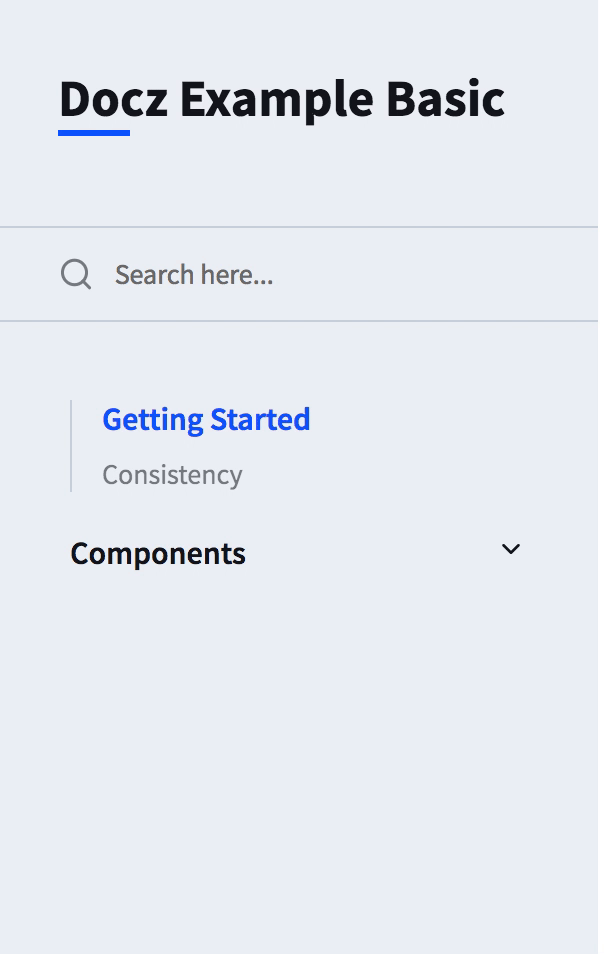Choose Consistency under Getting Started
The height and width of the screenshot is (954, 604).
click(x=172, y=475)
